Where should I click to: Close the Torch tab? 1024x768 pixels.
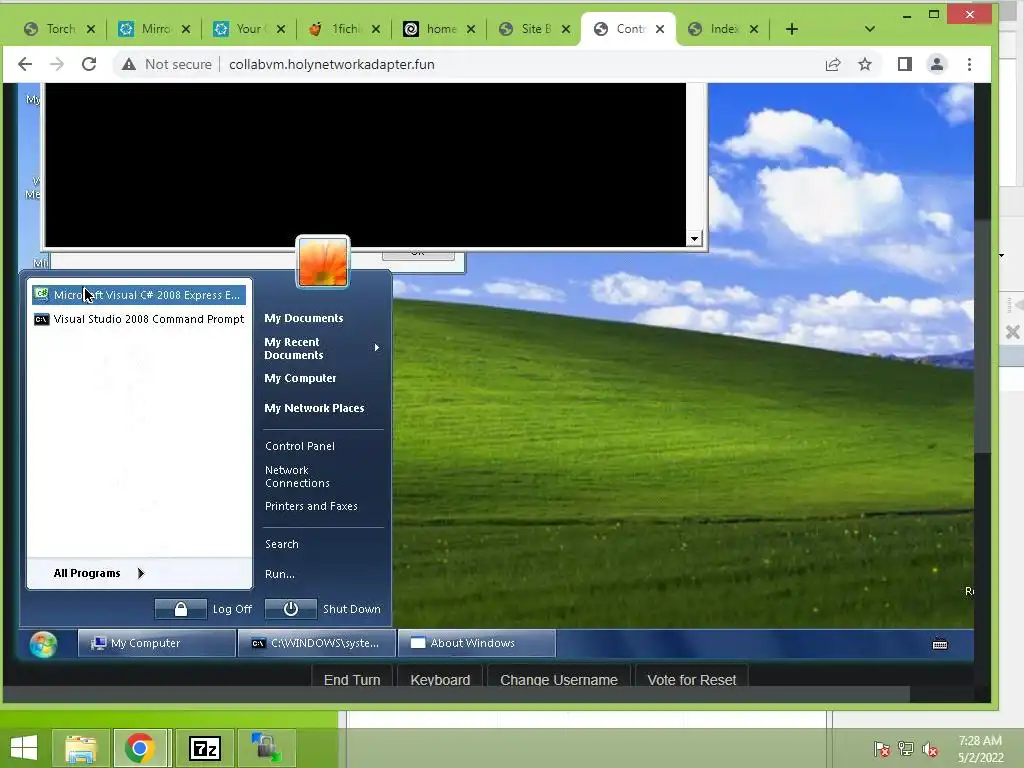(x=91, y=29)
